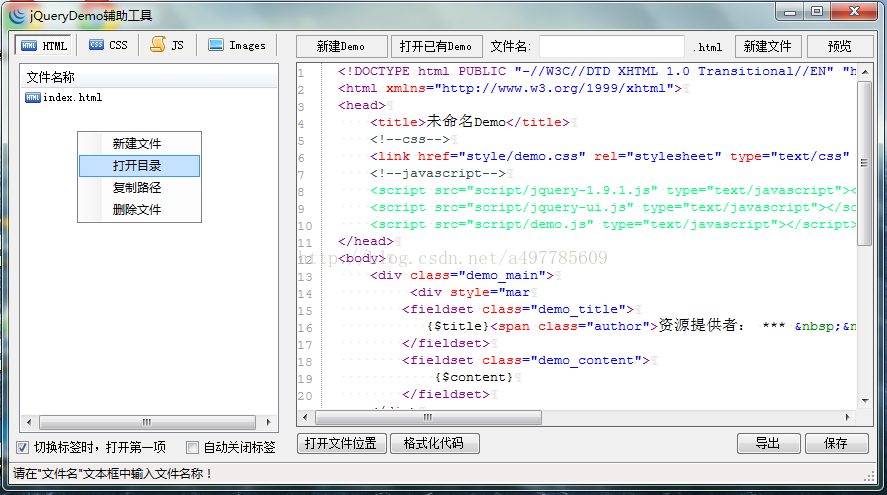887x495 pixels.
Task: Click the code editor vertical scrollbar thumb
Action: [864, 163]
